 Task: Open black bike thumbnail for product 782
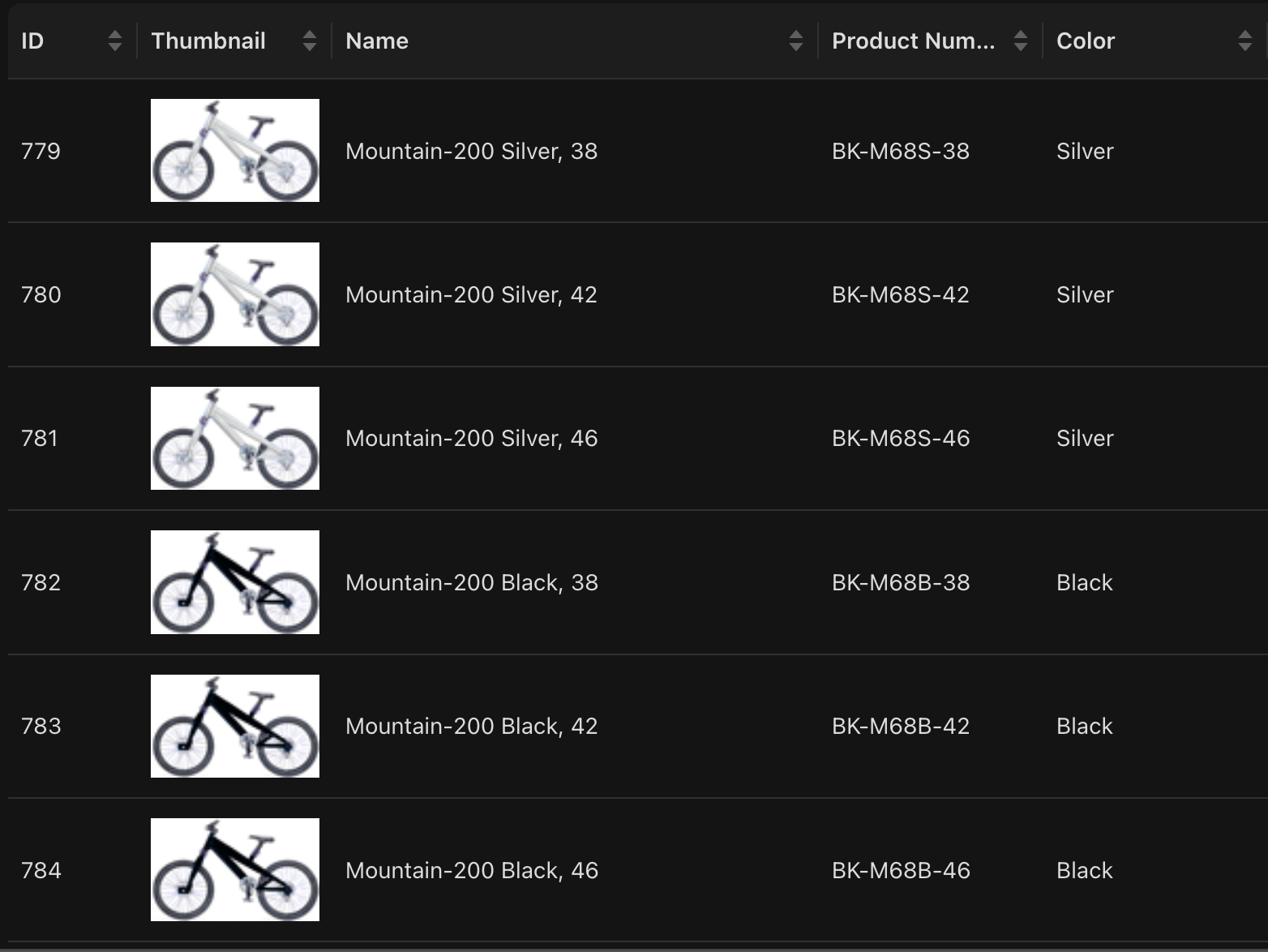click(235, 582)
